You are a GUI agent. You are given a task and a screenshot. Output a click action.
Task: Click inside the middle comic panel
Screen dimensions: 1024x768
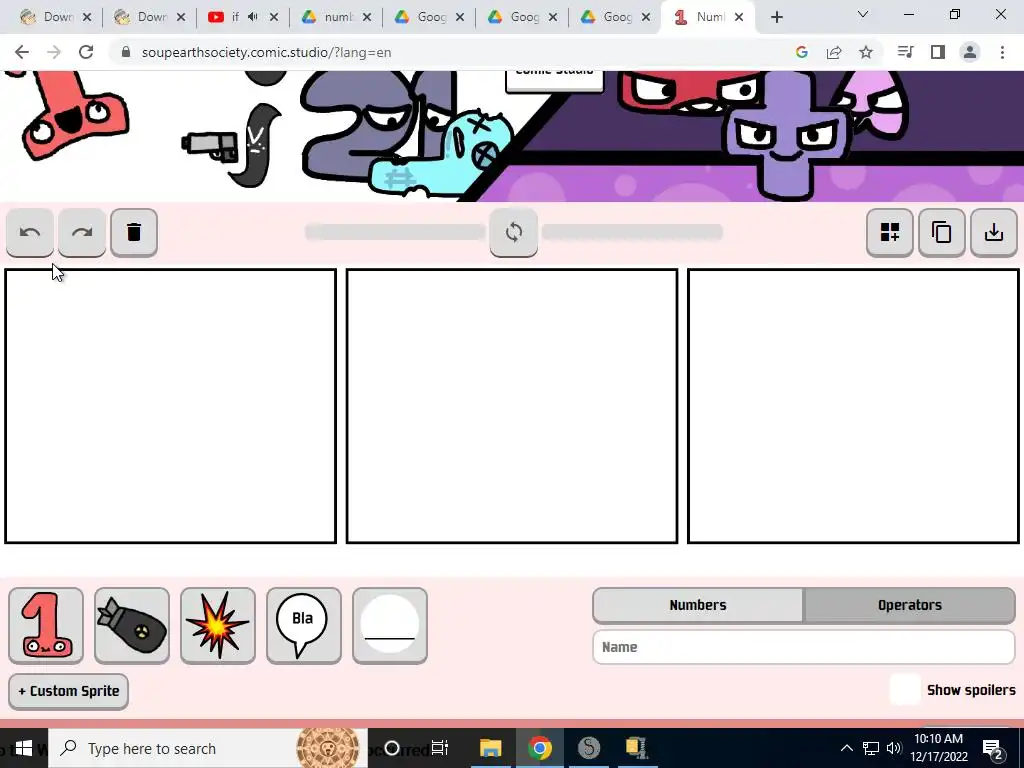click(x=512, y=406)
